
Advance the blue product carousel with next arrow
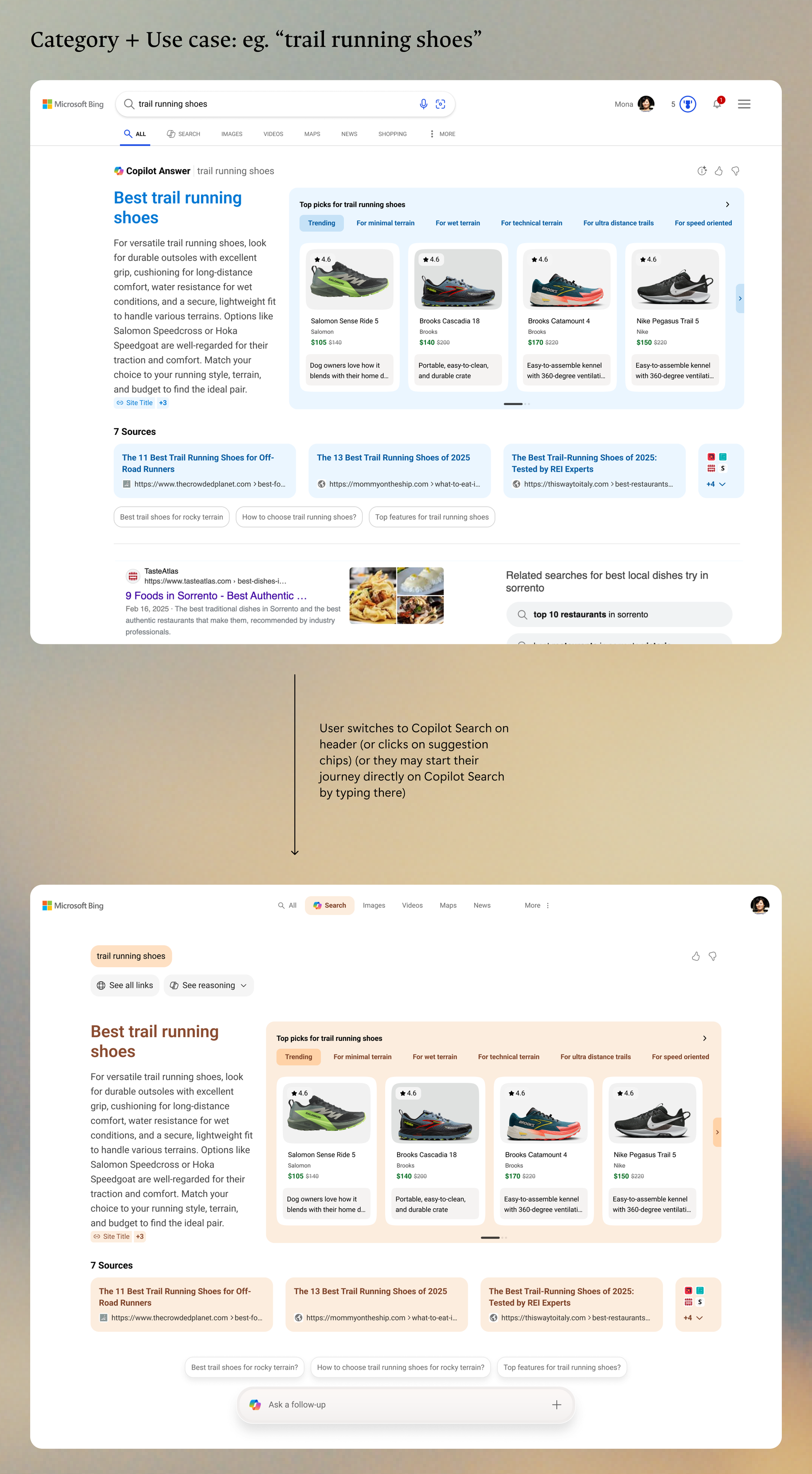click(x=739, y=298)
